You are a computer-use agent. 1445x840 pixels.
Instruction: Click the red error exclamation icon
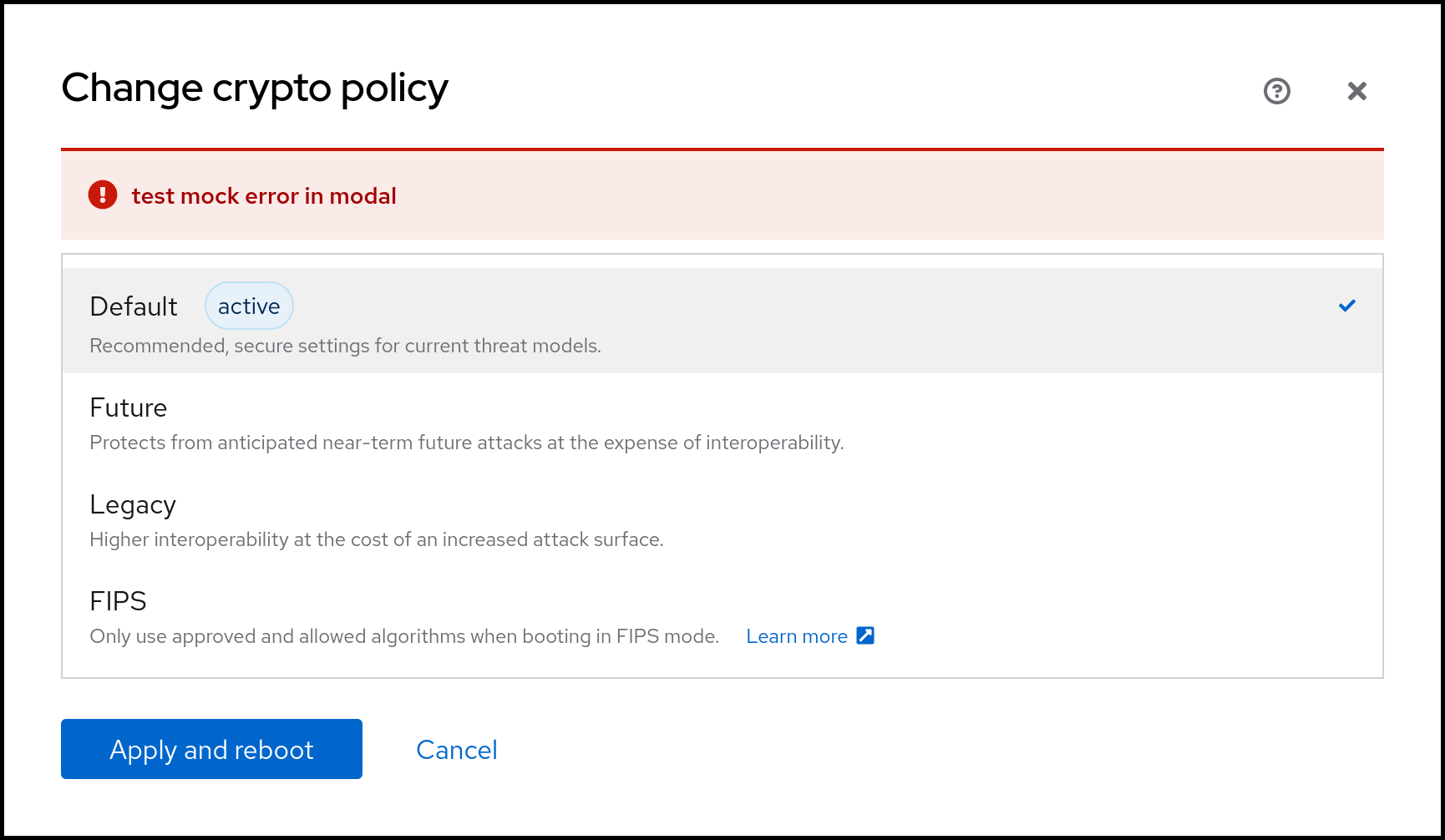[103, 195]
